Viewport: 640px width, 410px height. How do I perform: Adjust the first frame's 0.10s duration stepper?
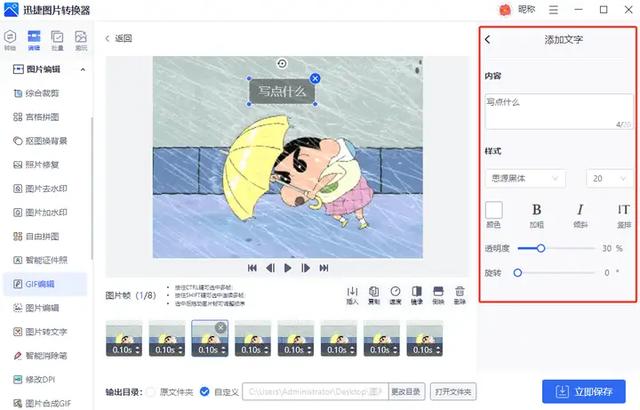pyautogui.click(x=138, y=350)
